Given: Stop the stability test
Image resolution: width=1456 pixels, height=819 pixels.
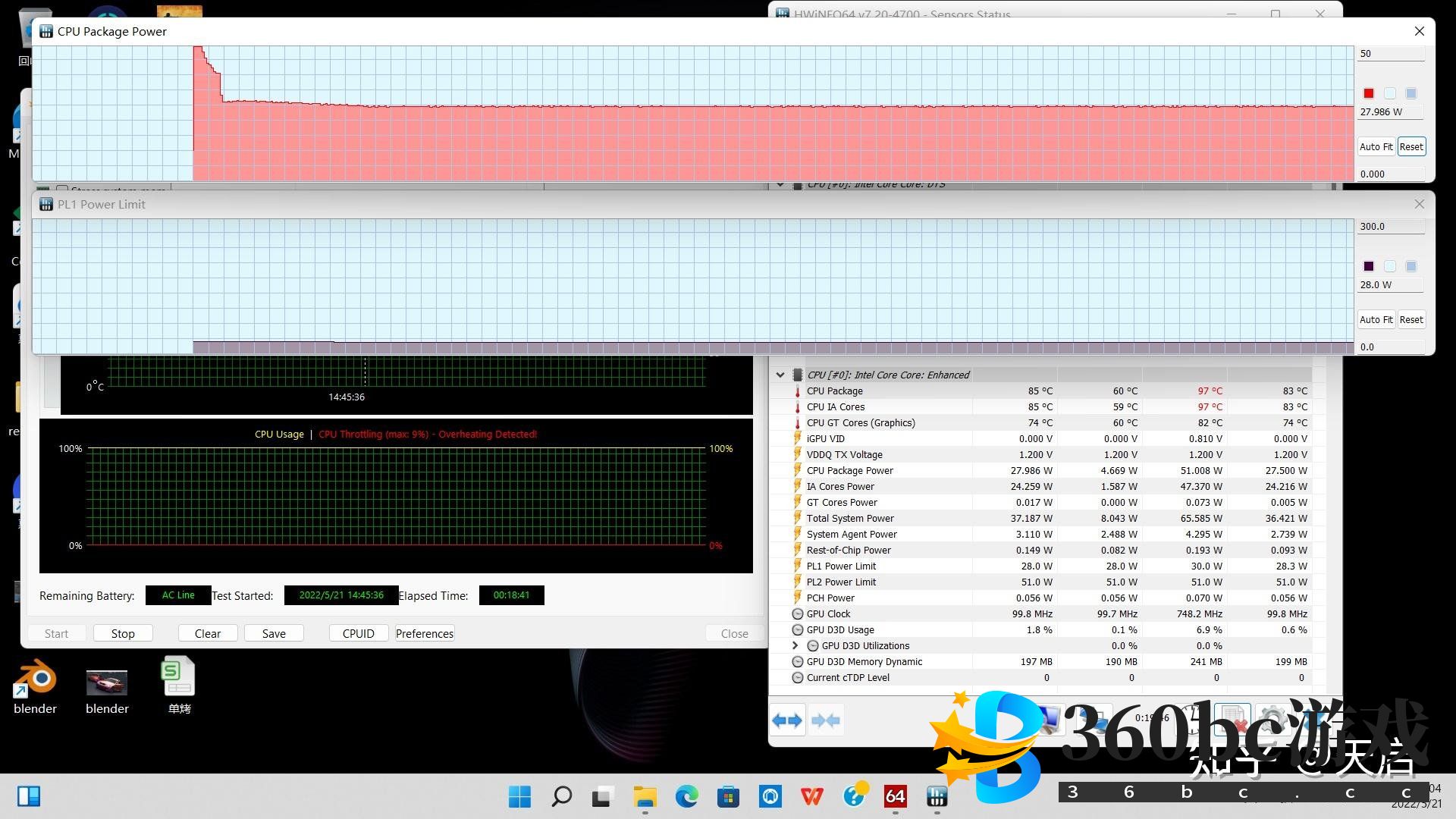Looking at the screenshot, I should pos(123,633).
